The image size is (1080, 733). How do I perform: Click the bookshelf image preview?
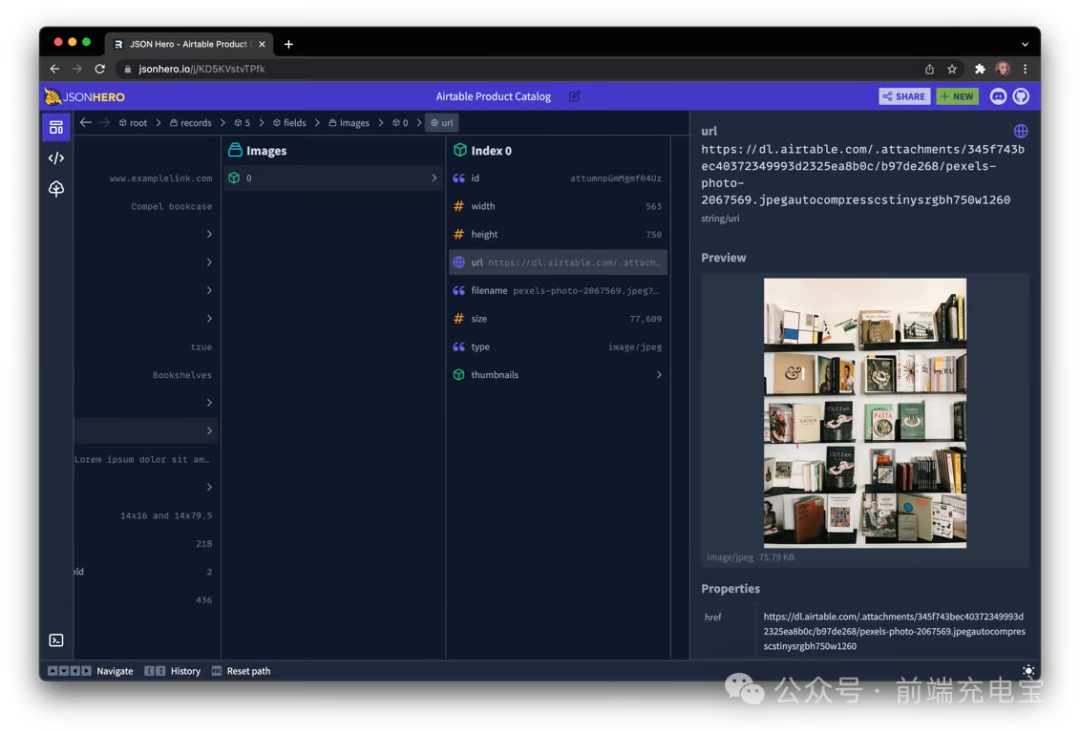coord(864,413)
